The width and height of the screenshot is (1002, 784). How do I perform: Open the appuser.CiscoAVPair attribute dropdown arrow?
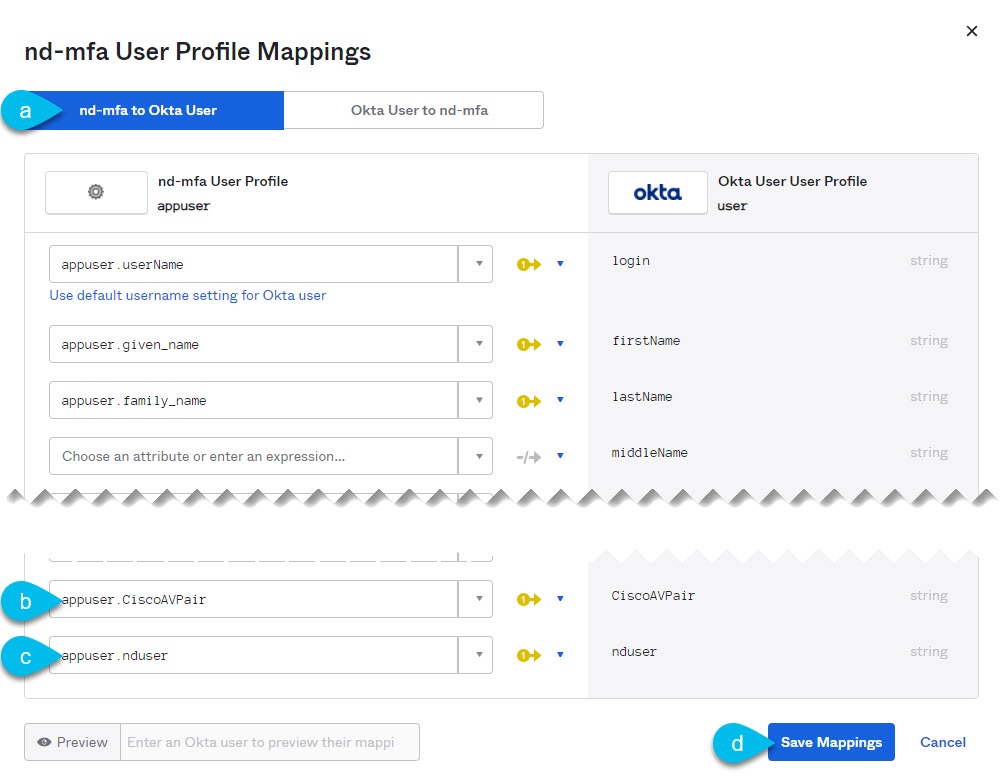(x=475, y=599)
